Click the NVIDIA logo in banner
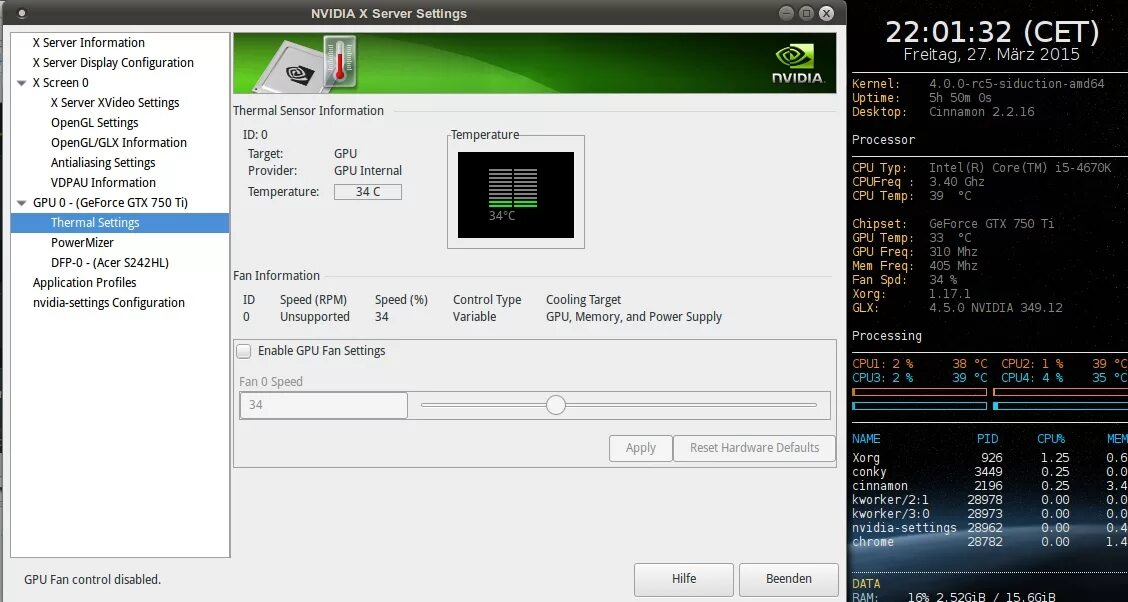The width and height of the screenshot is (1128, 602). click(798, 64)
